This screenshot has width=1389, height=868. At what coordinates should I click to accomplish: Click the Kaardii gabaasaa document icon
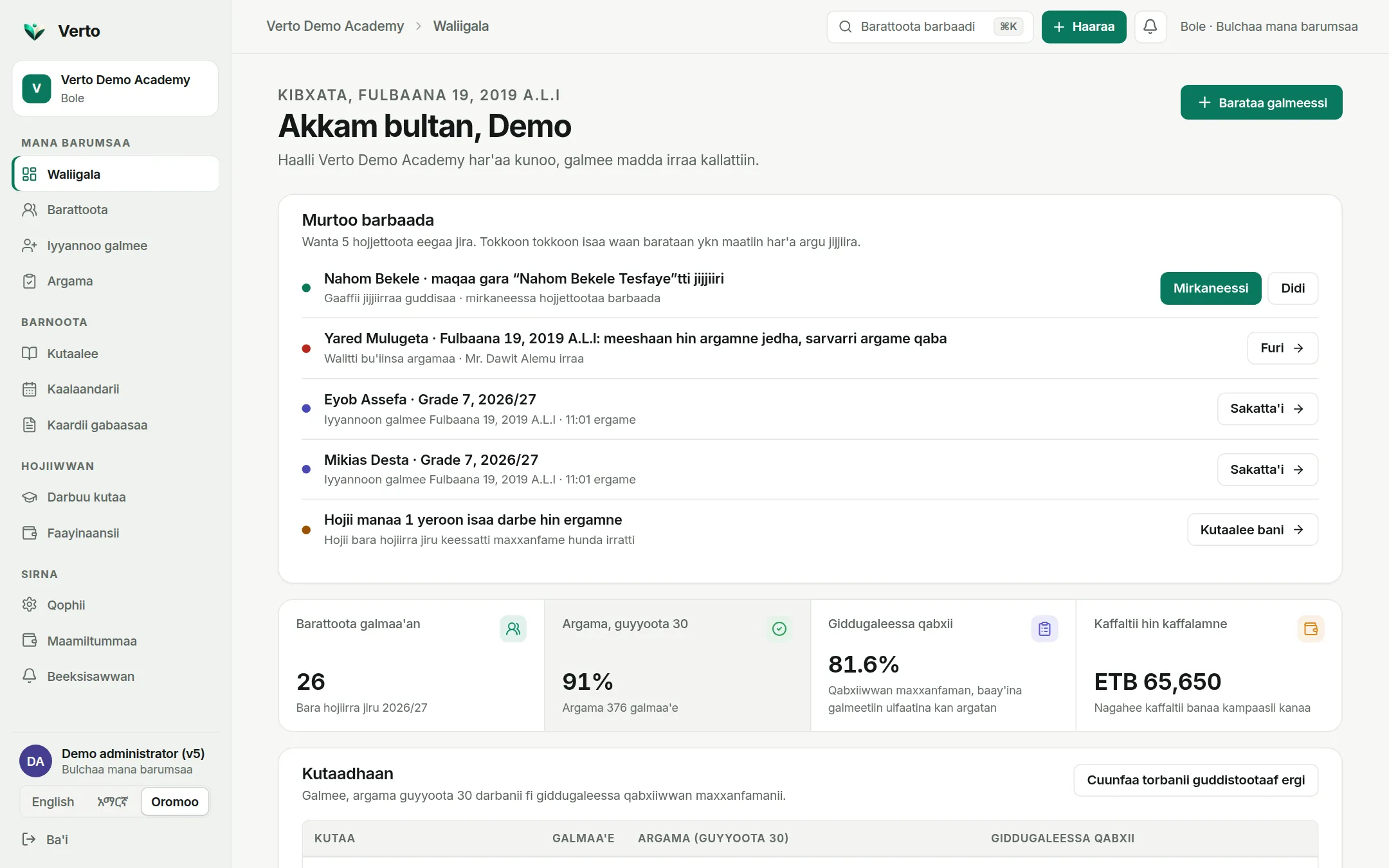(30, 425)
